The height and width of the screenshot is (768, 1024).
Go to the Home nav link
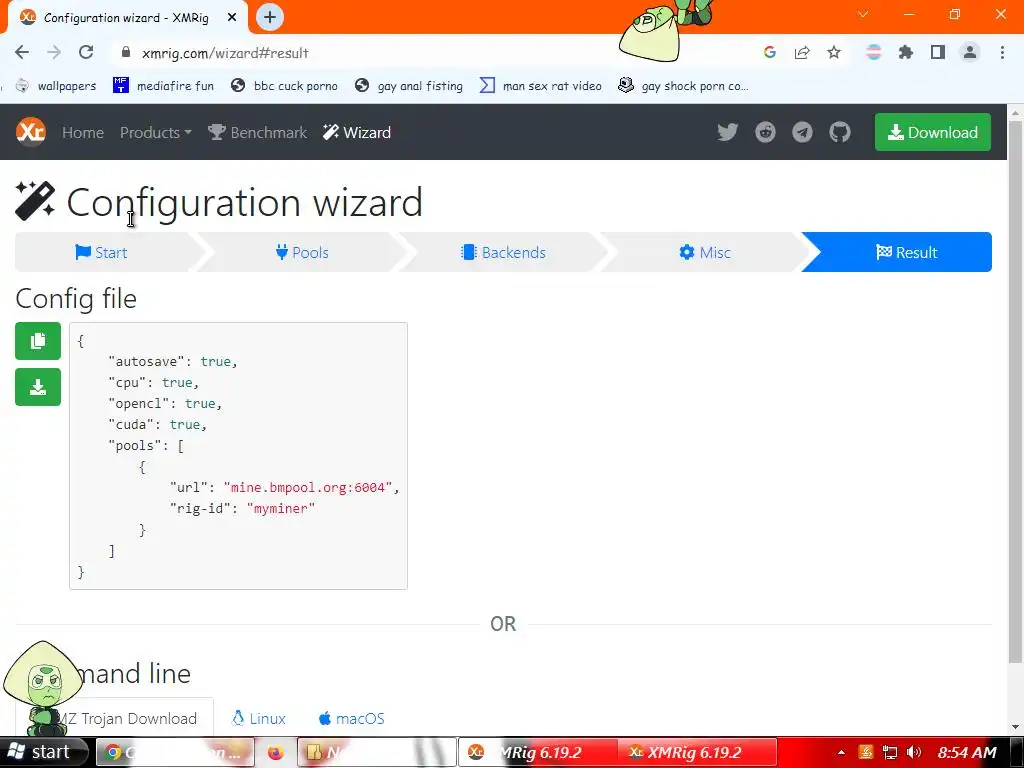pos(83,133)
